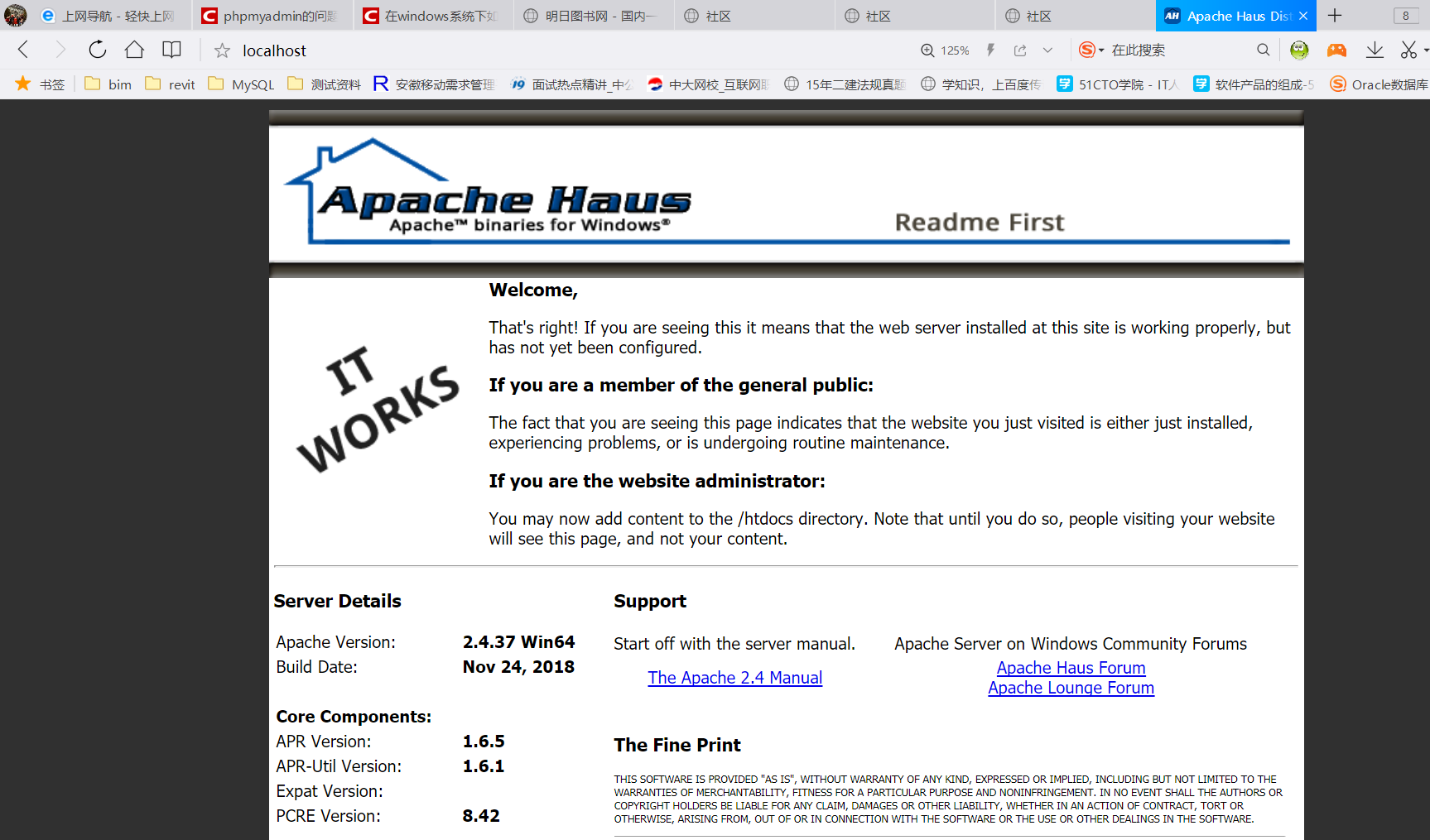The height and width of the screenshot is (840, 1430).
Task: Open the orange game controller icon
Action: point(1336,50)
